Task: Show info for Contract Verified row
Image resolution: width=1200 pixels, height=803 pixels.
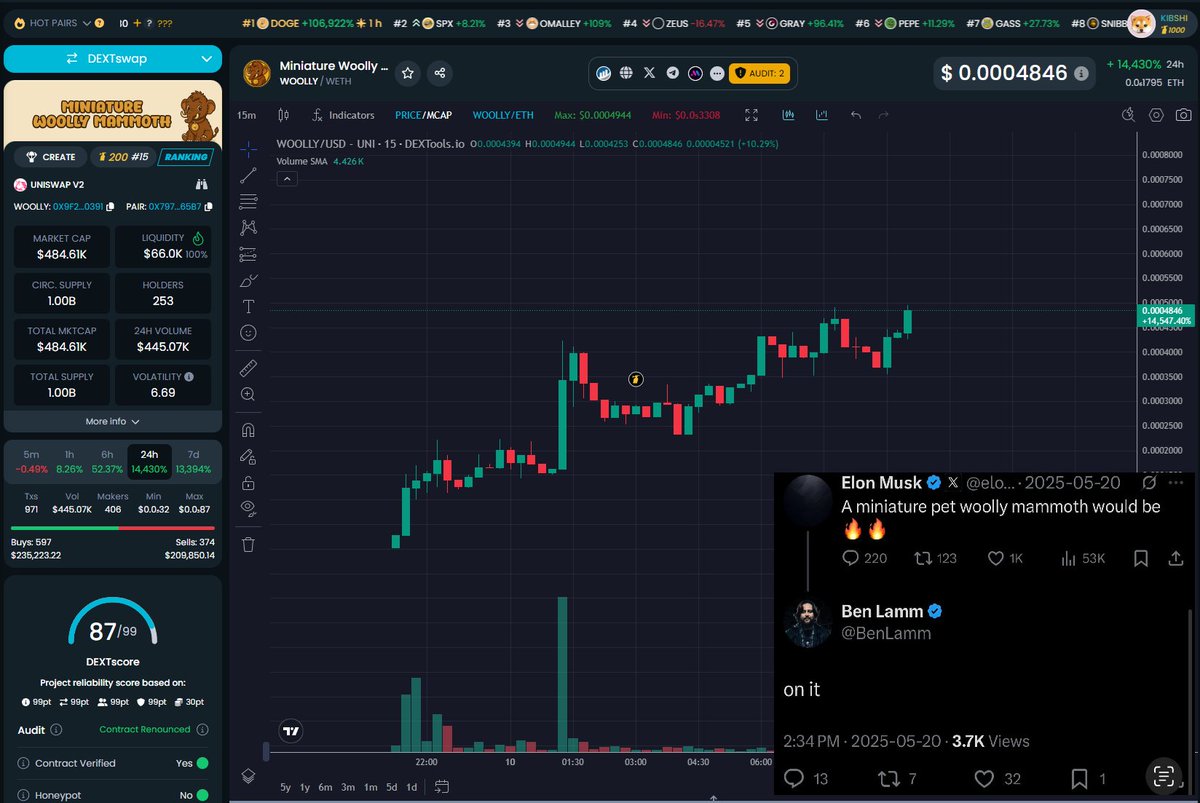Action: point(25,763)
